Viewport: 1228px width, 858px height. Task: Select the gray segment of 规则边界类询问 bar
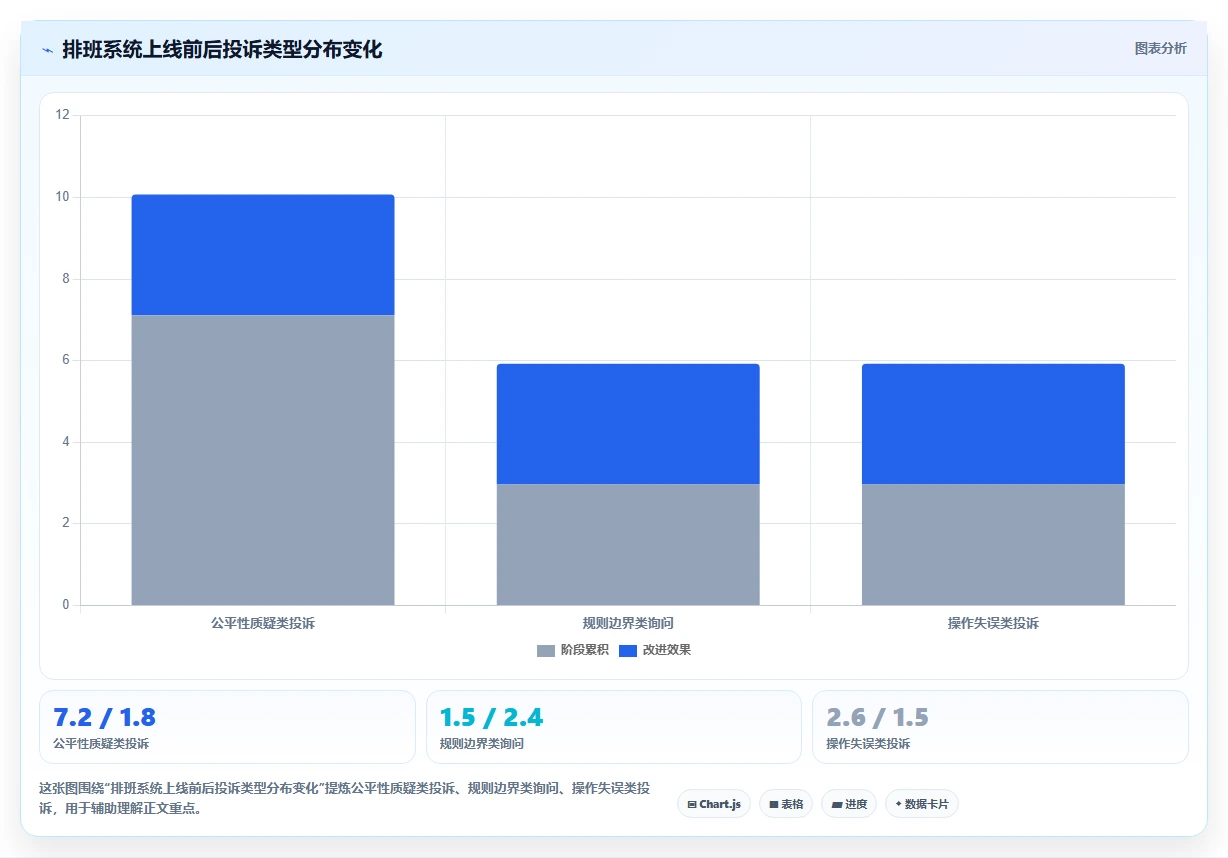[628, 544]
